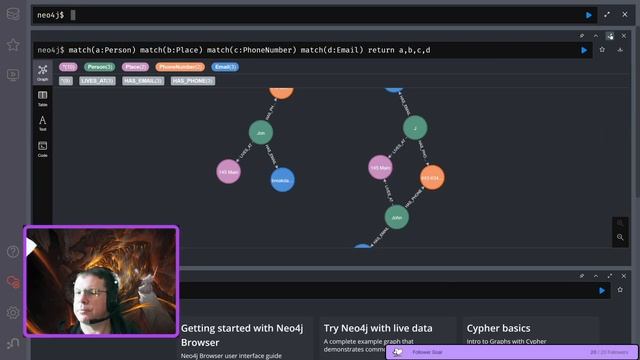Click the streamer webcam overlay

click(x=101, y=281)
